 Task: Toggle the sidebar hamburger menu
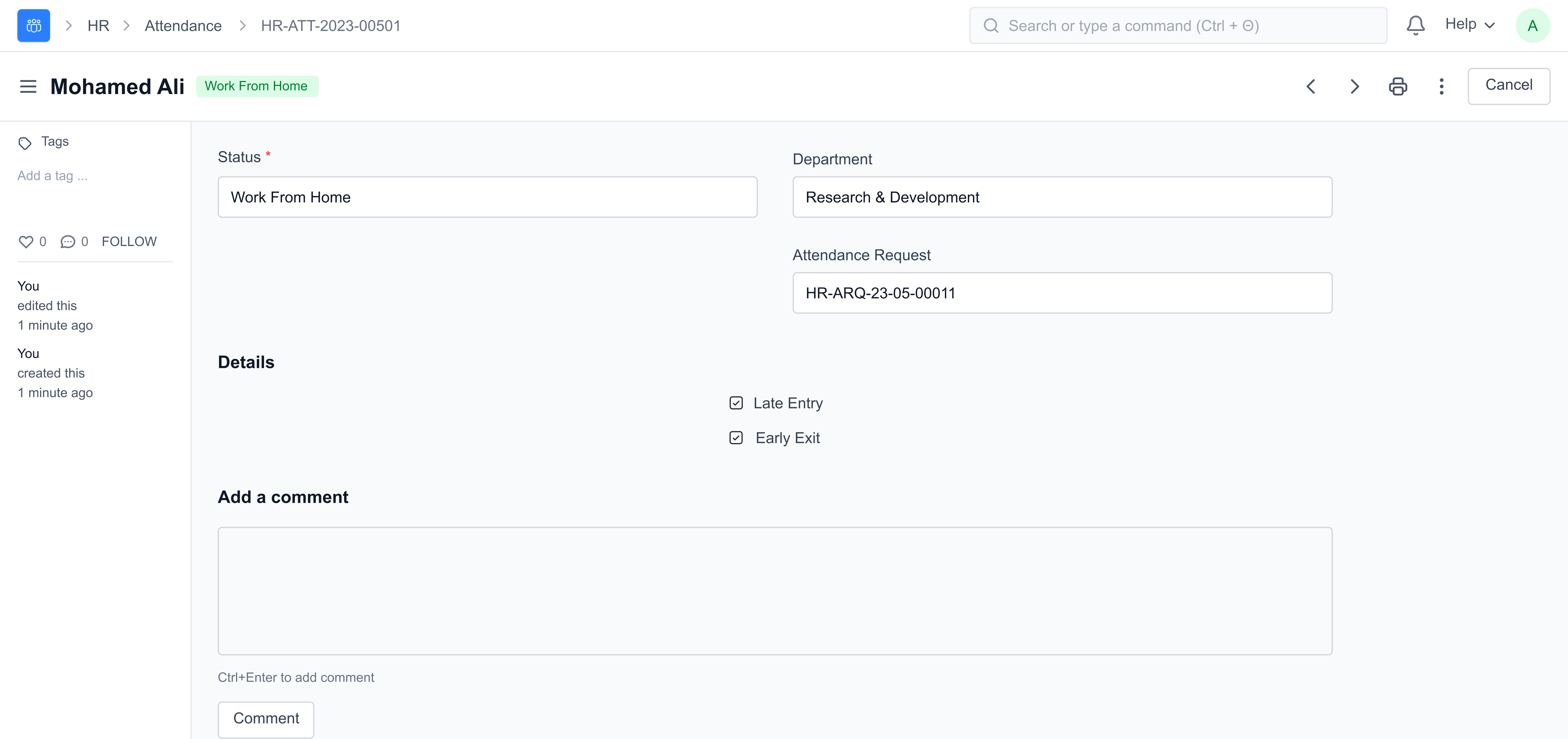pyautogui.click(x=28, y=86)
